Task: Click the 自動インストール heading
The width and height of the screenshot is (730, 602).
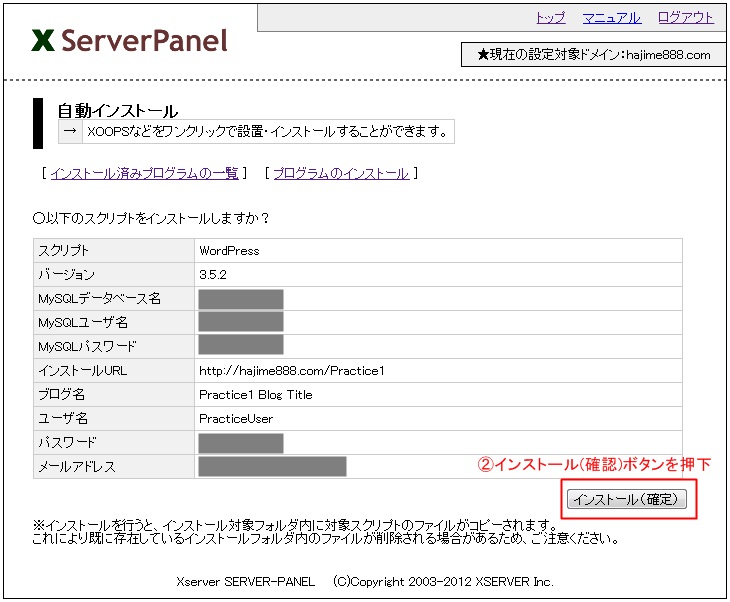Action: click(117, 111)
